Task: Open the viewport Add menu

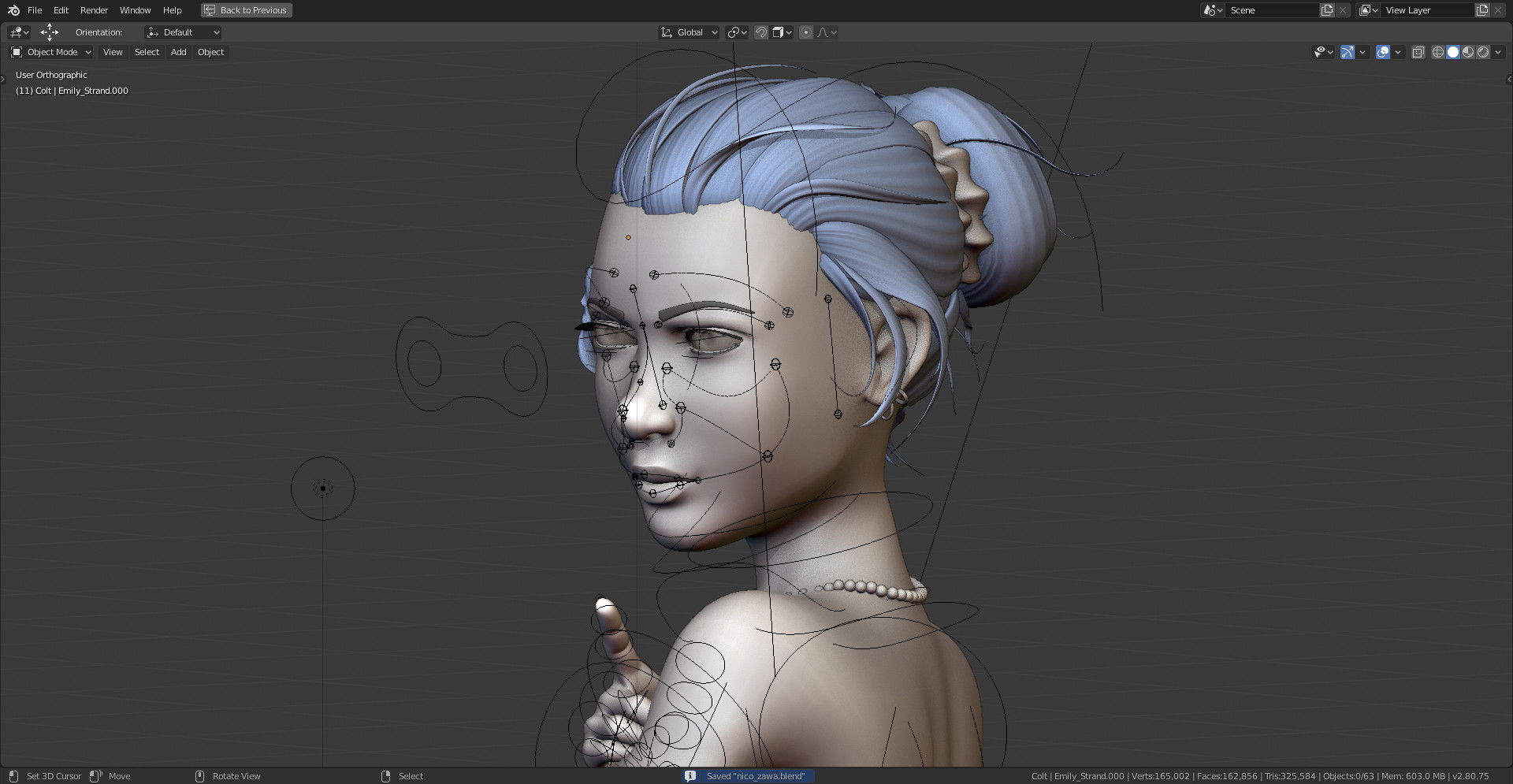Action: (x=179, y=52)
